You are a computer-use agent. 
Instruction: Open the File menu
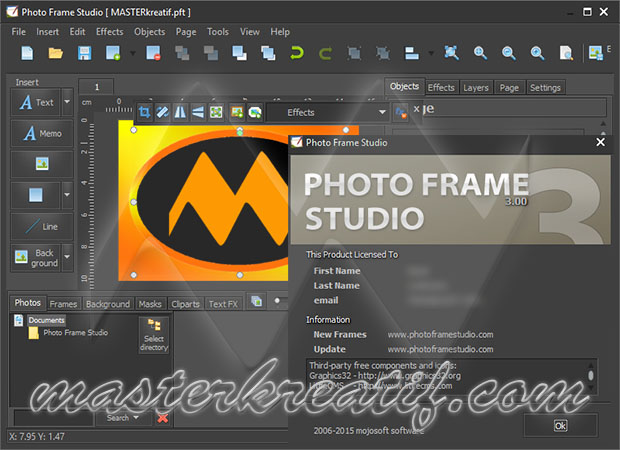[x=19, y=32]
